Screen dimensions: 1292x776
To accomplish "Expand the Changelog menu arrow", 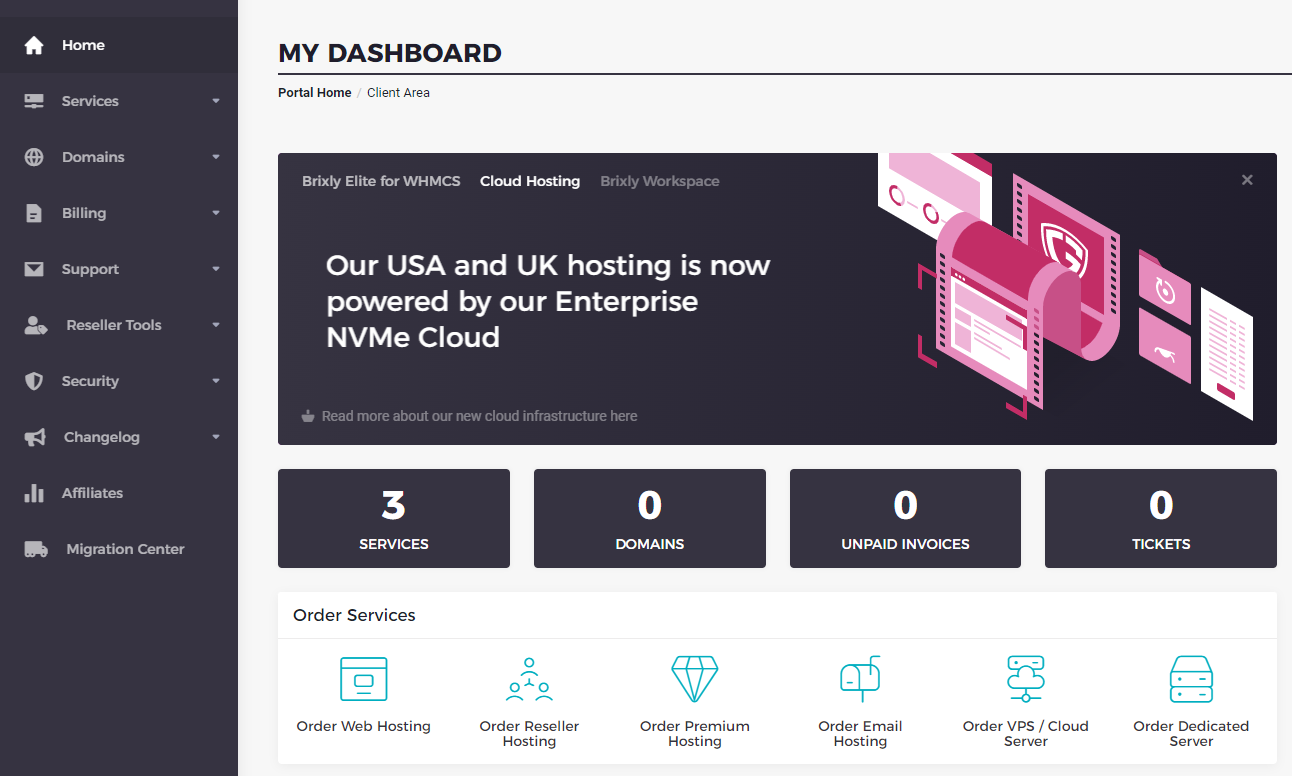I will (x=216, y=437).
